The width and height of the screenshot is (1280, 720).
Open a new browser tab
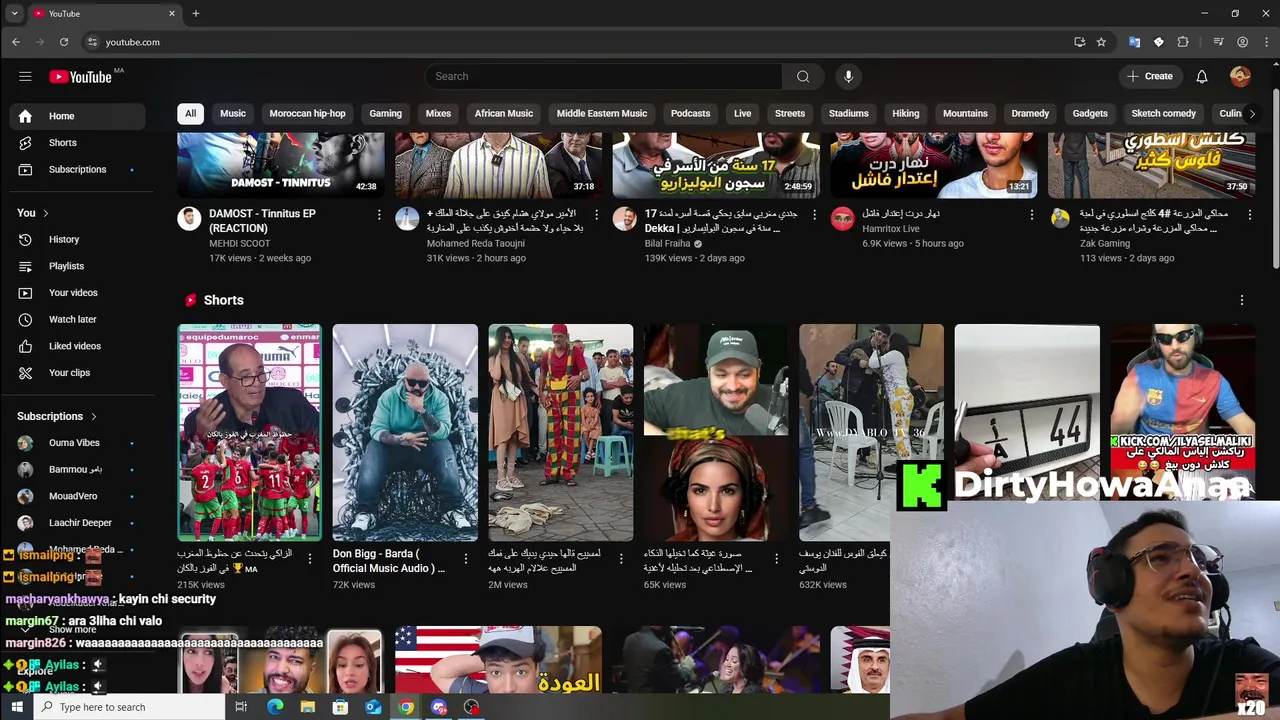pos(196,13)
